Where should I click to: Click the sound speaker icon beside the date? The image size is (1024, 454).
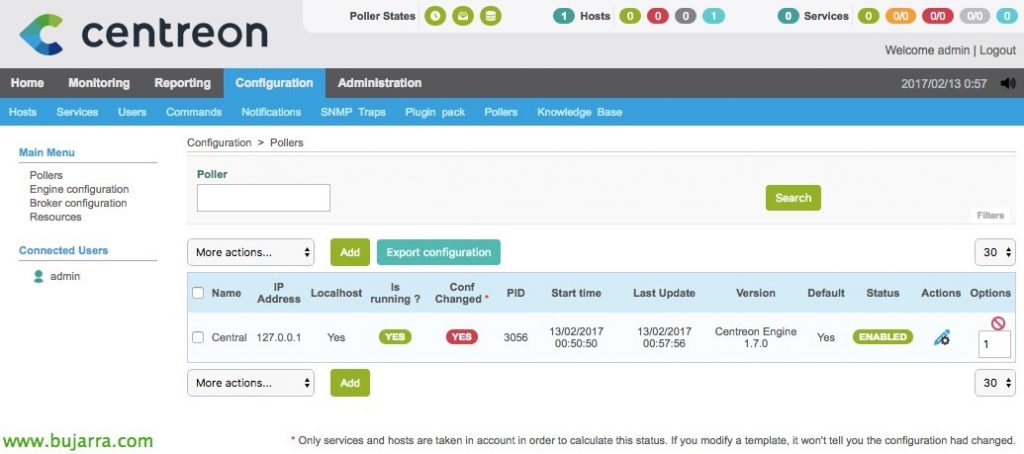[x=1007, y=83]
